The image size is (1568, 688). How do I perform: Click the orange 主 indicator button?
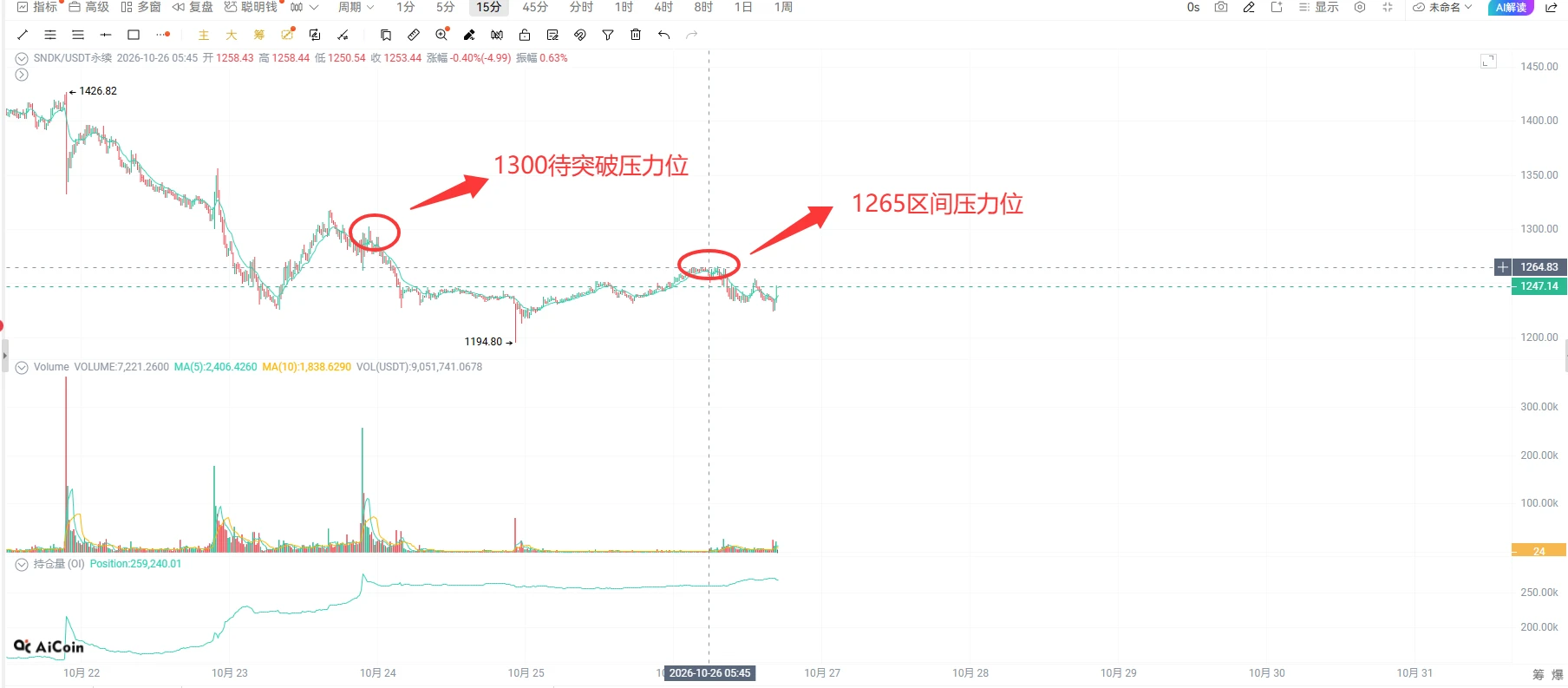click(x=204, y=35)
